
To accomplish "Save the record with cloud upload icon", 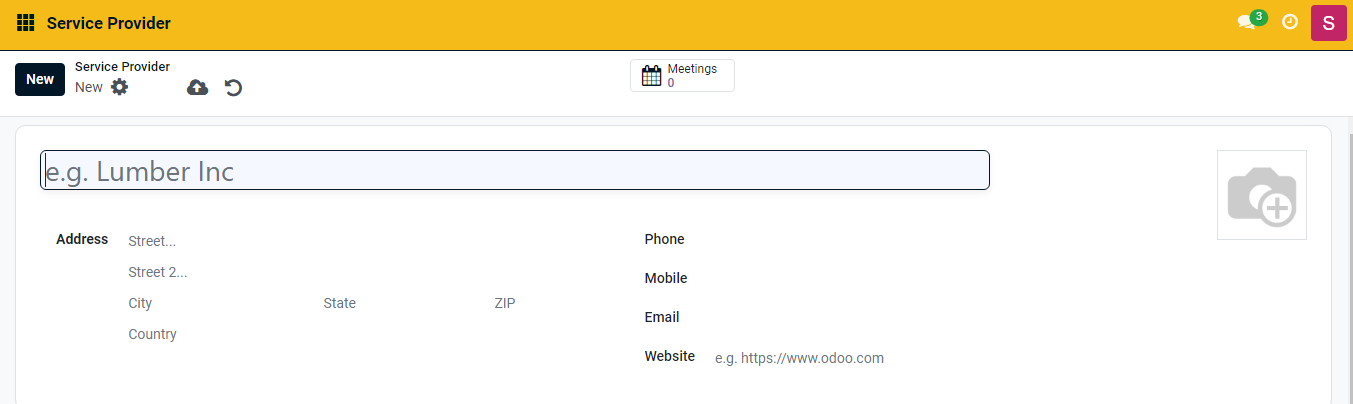I will pos(198,88).
